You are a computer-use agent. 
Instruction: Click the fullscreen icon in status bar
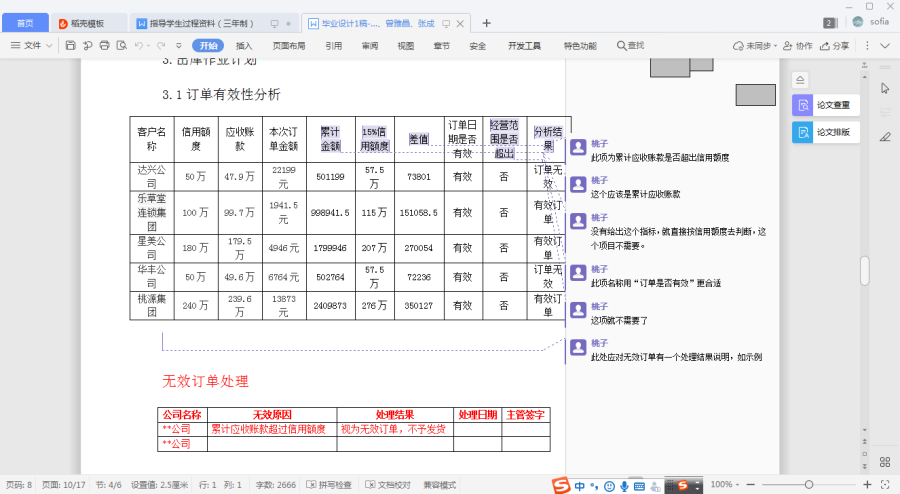pos(885,485)
